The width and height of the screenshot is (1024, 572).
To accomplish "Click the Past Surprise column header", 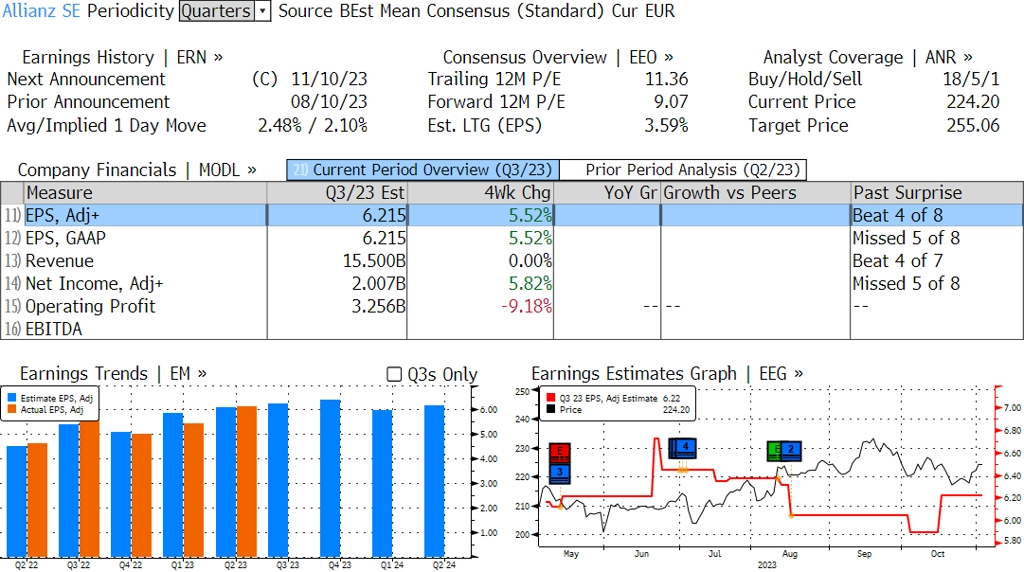I will point(936,193).
